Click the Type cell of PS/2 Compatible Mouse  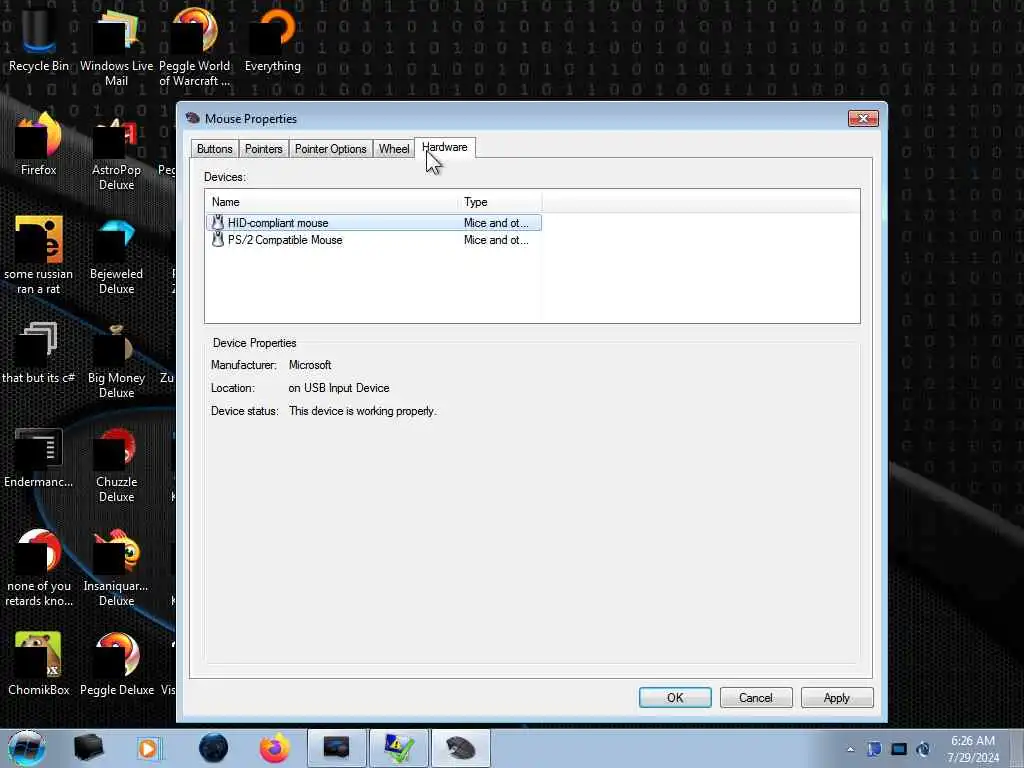point(496,240)
